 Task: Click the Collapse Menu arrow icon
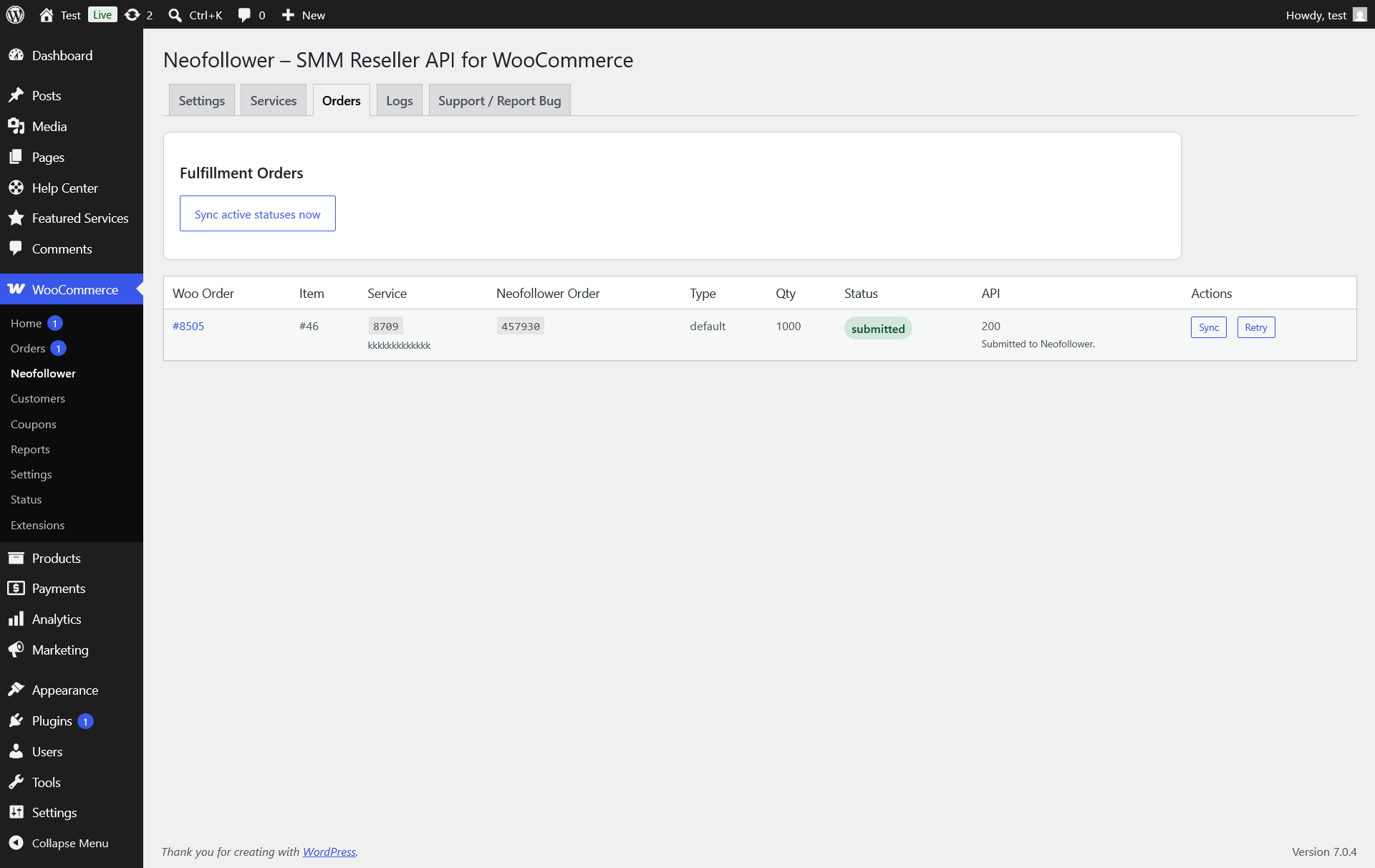click(16, 843)
